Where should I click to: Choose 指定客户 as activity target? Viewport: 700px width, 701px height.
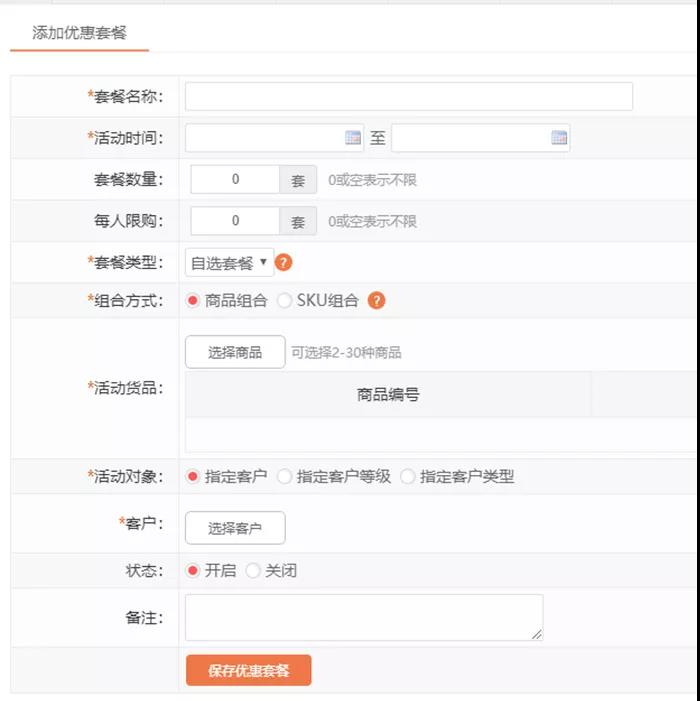coord(193,477)
